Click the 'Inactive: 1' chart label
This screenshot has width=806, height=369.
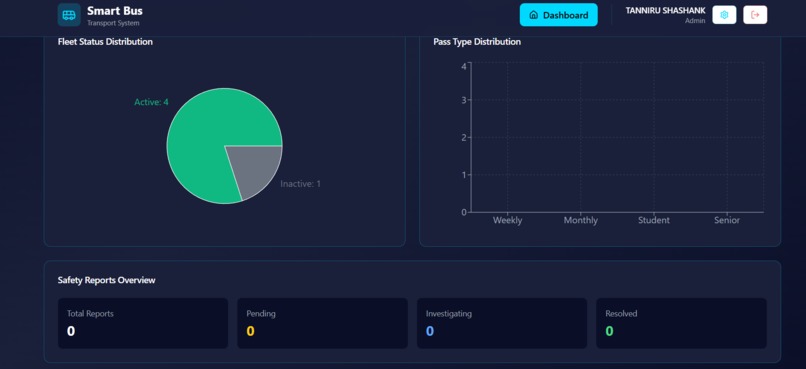click(301, 184)
